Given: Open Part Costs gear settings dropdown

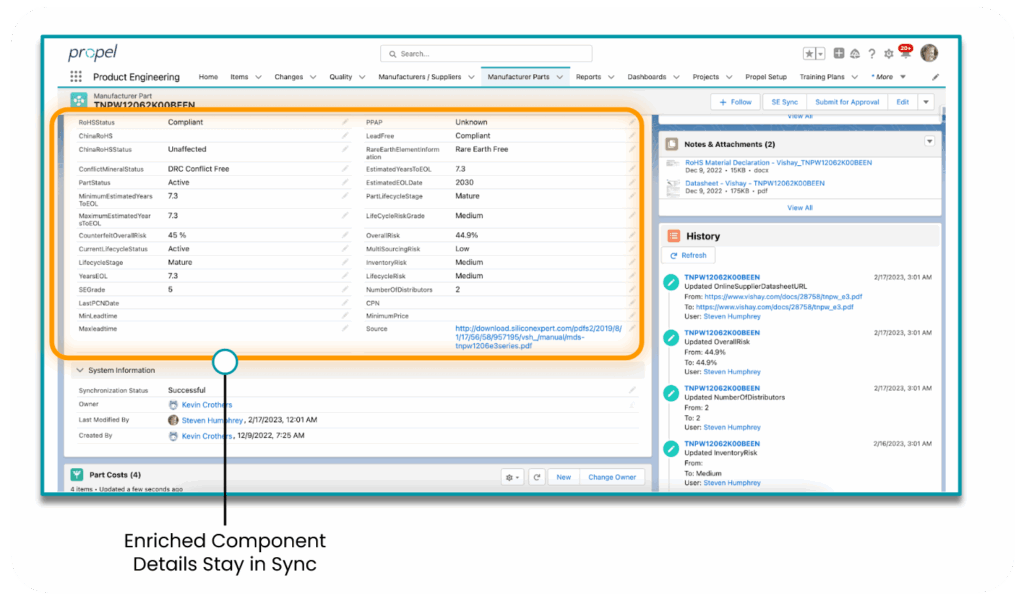Looking at the screenshot, I should (512, 478).
